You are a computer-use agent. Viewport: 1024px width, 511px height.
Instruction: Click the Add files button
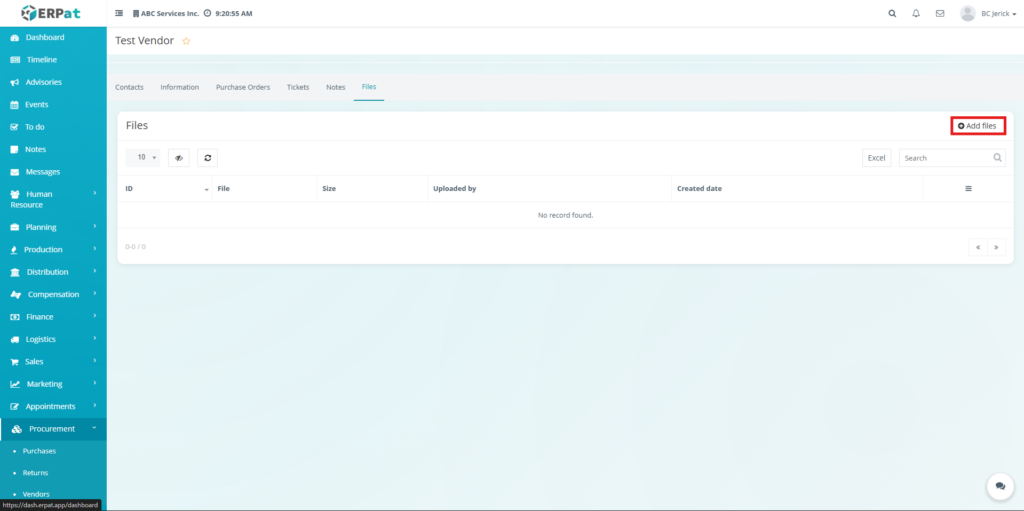pos(977,126)
